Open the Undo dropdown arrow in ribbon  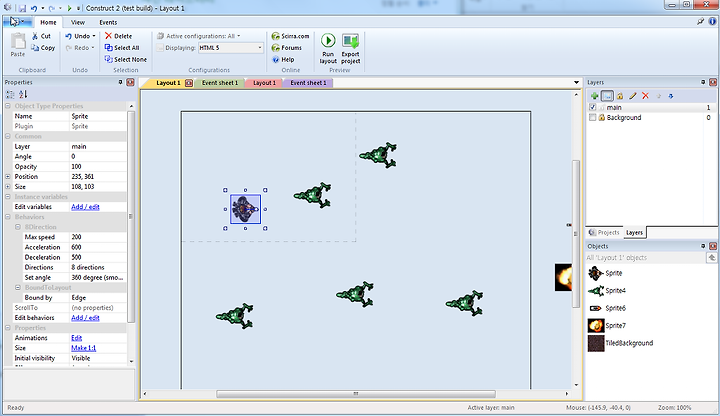pyautogui.click(x=94, y=36)
